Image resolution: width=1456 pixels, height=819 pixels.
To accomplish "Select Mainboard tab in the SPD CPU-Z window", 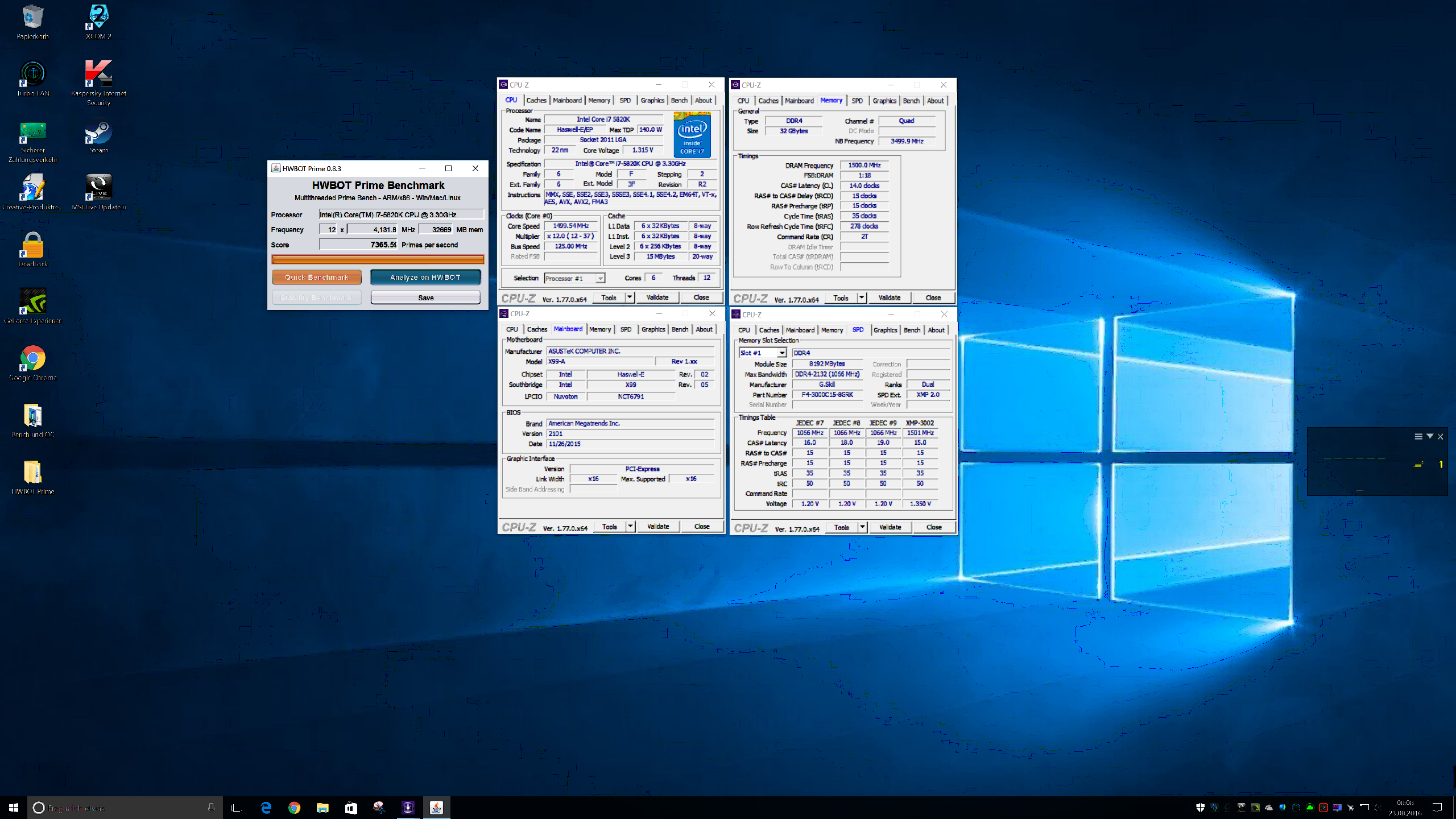I will [800, 330].
